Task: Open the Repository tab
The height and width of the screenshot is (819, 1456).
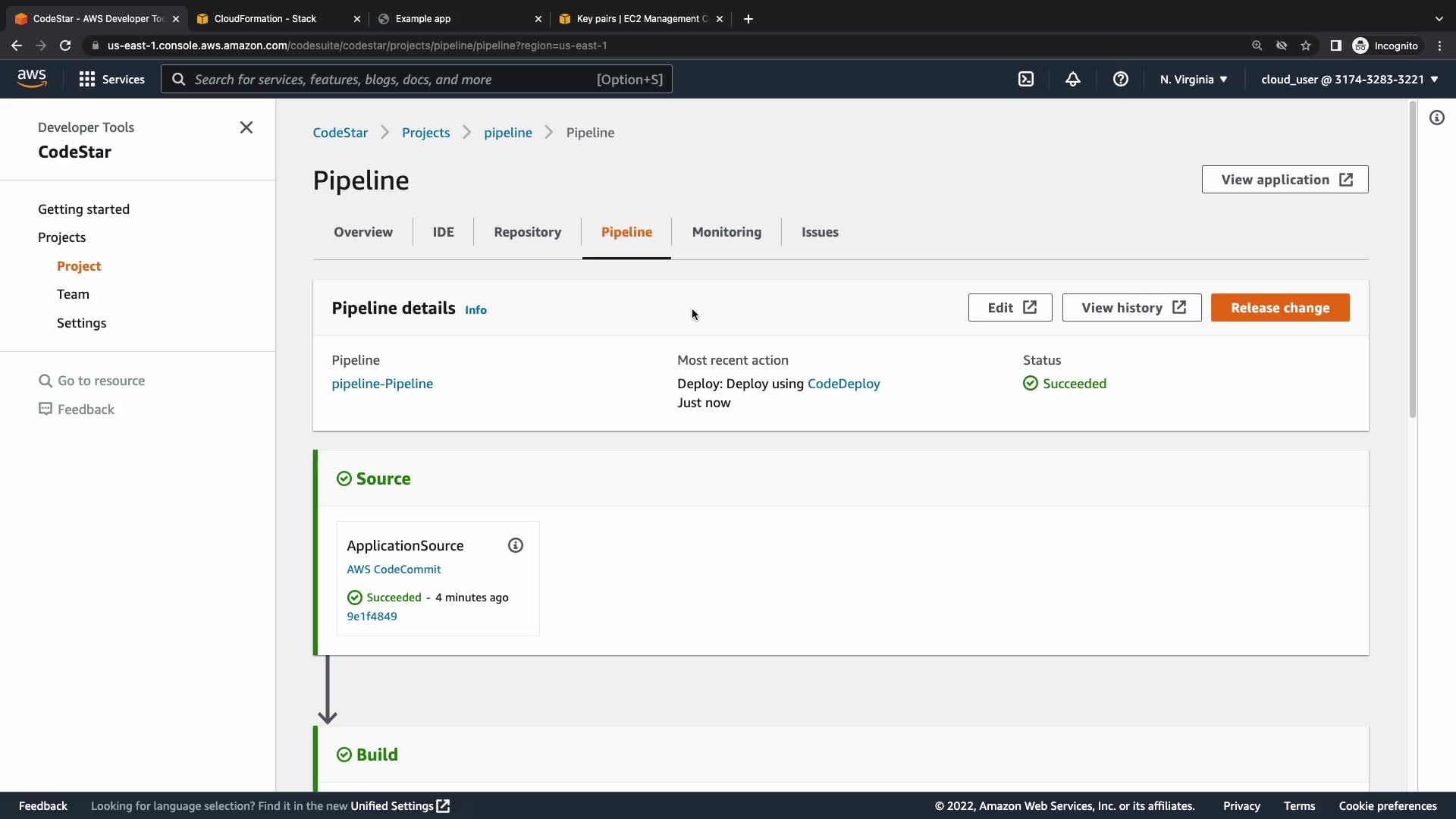Action: (527, 232)
